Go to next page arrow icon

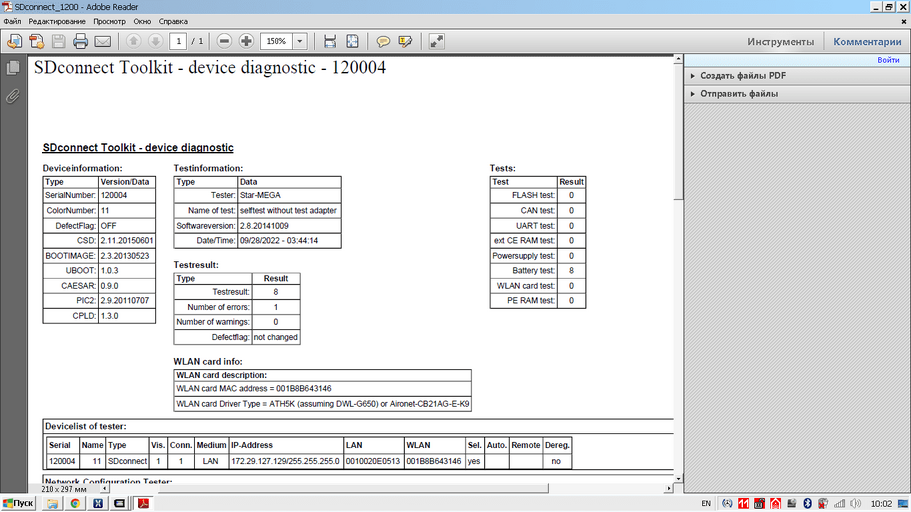[x=155, y=41]
